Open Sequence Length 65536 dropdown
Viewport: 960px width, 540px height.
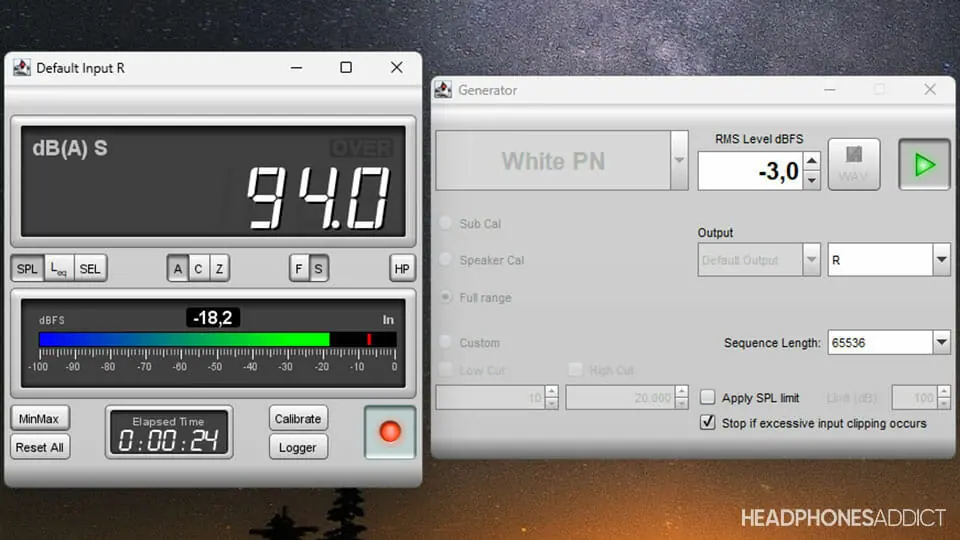tap(941, 342)
